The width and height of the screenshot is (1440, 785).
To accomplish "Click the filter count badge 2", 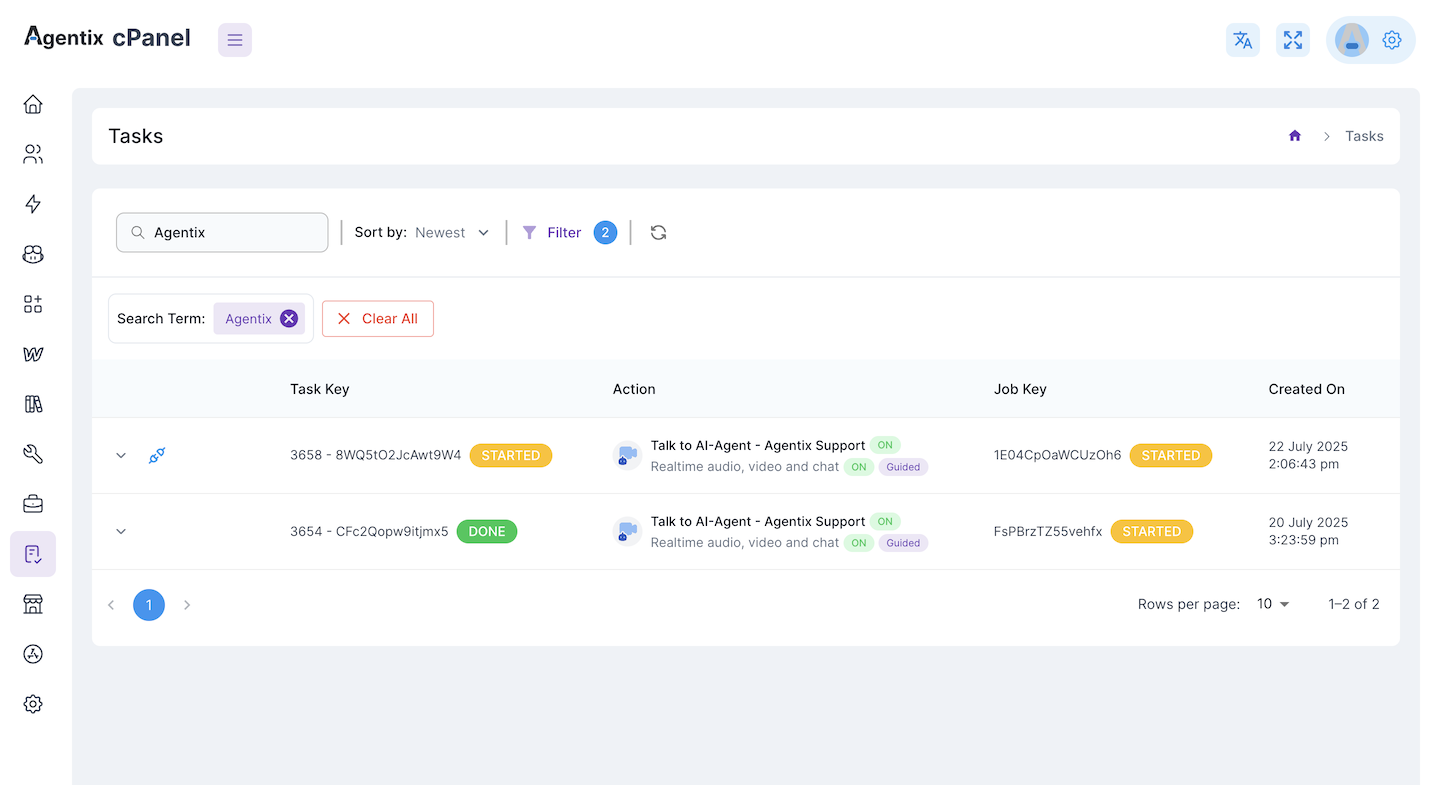I will point(605,232).
